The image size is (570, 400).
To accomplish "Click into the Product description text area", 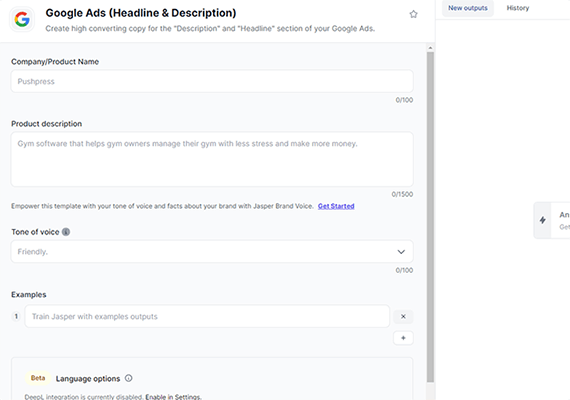I will pos(212,159).
